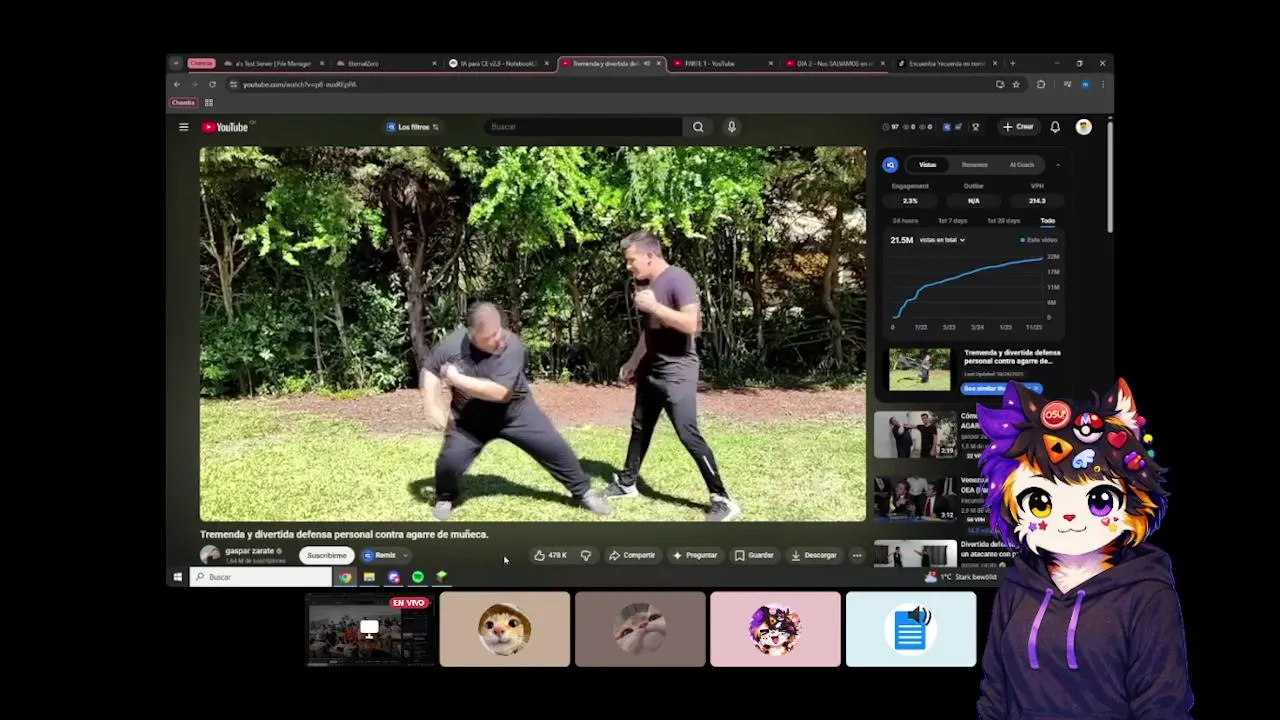Select the document-with-speaker participant tile
Viewport: 1280px width, 720px height.
[911, 630]
